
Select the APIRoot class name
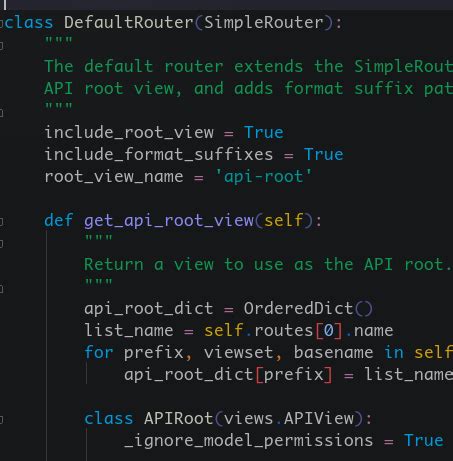(x=179, y=419)
